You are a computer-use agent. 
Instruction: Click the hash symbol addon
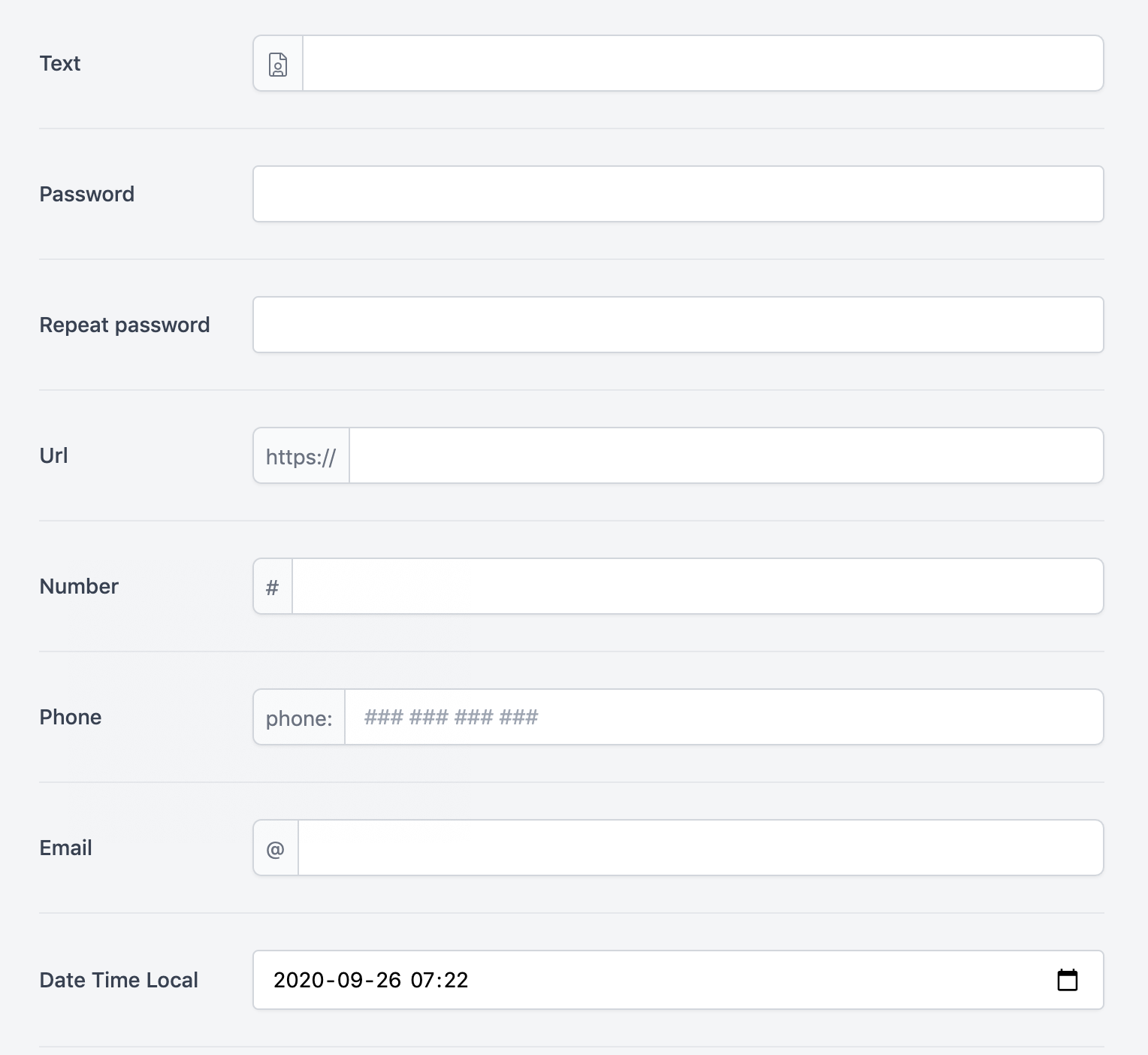(x=273, y=586)
